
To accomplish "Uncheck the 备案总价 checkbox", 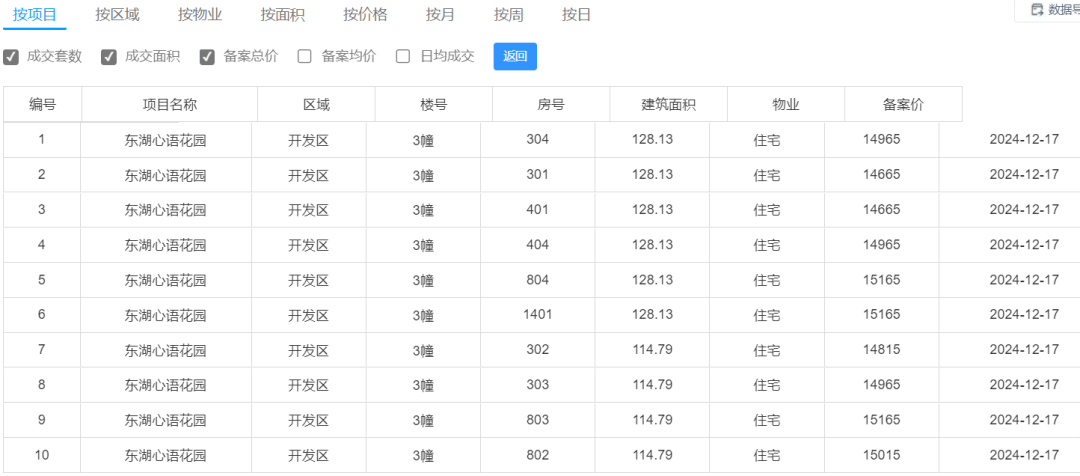I will 207,56.
